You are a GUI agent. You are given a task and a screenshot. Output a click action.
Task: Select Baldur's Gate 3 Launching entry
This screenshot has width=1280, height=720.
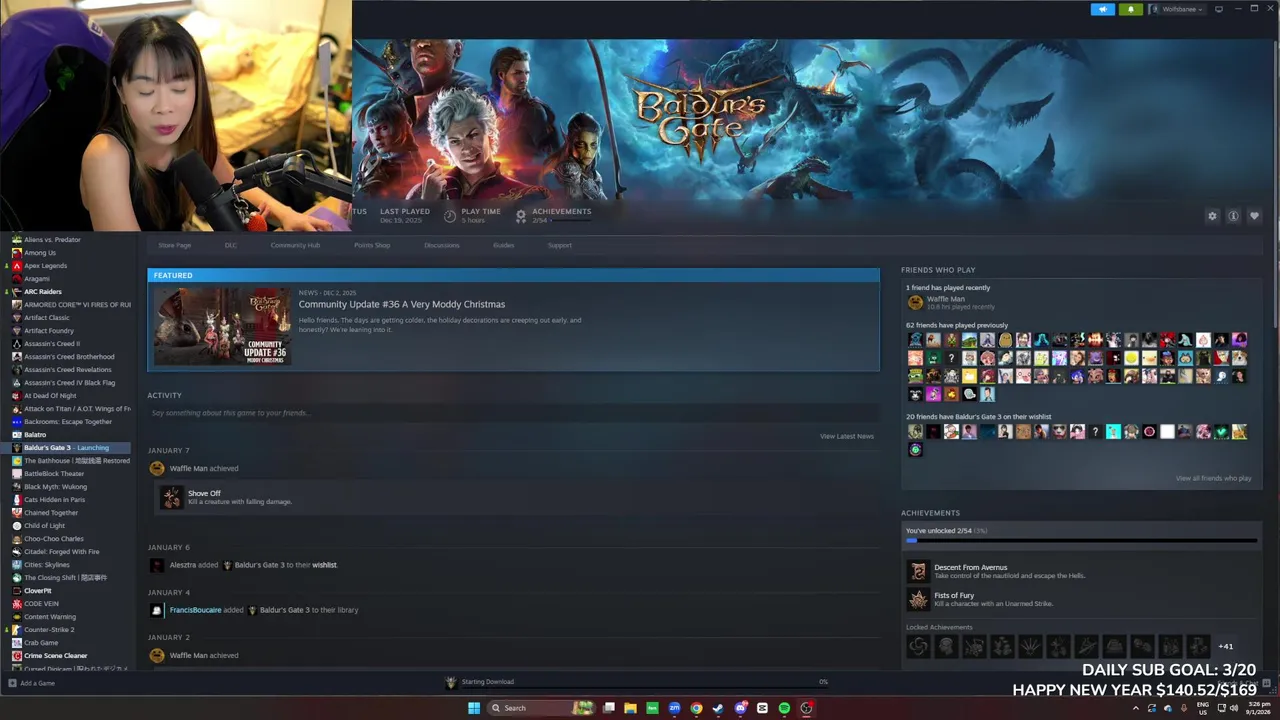pos(66,448)
